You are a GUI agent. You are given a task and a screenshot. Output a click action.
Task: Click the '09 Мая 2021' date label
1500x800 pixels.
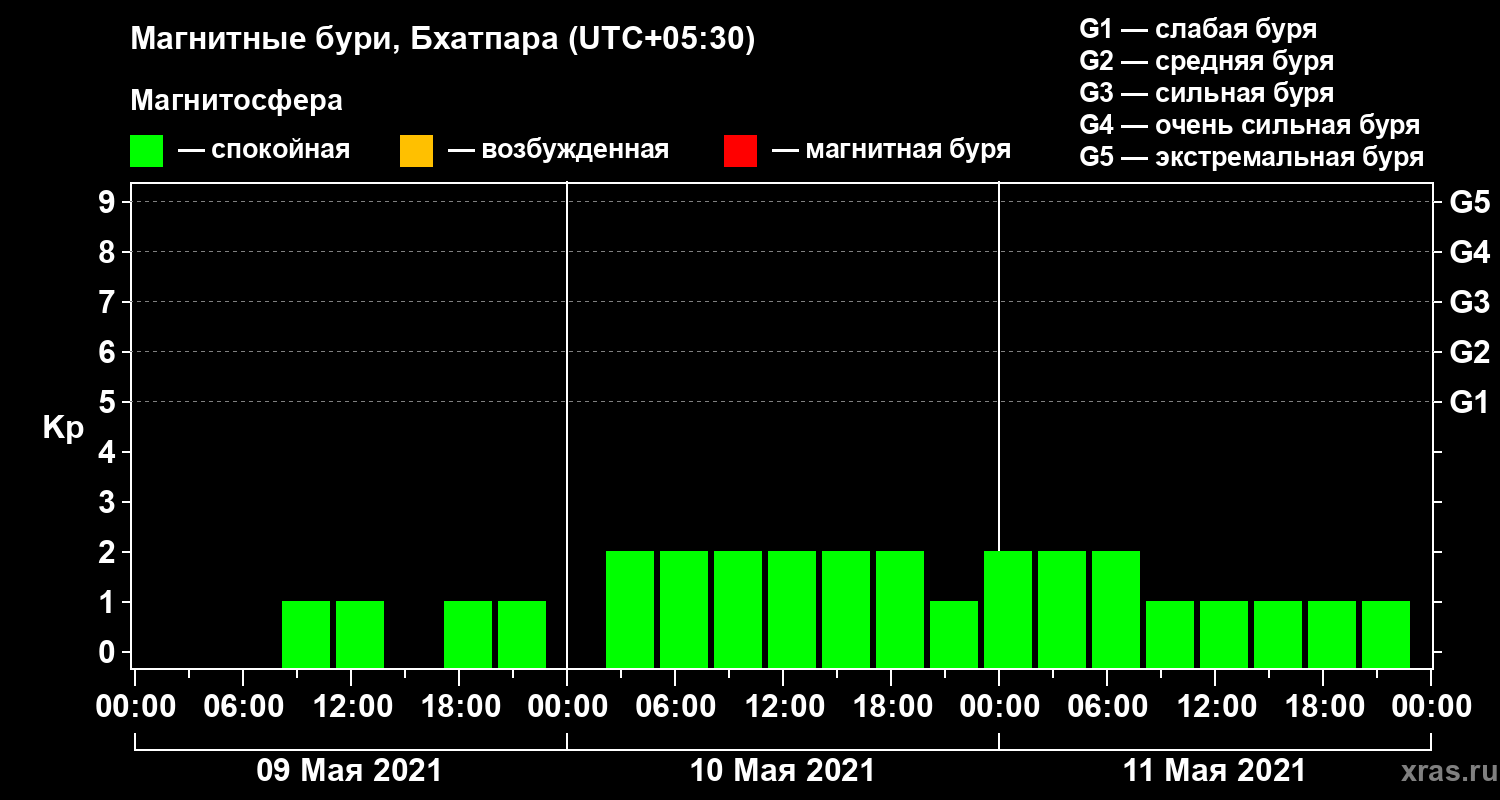coord(349,771)
